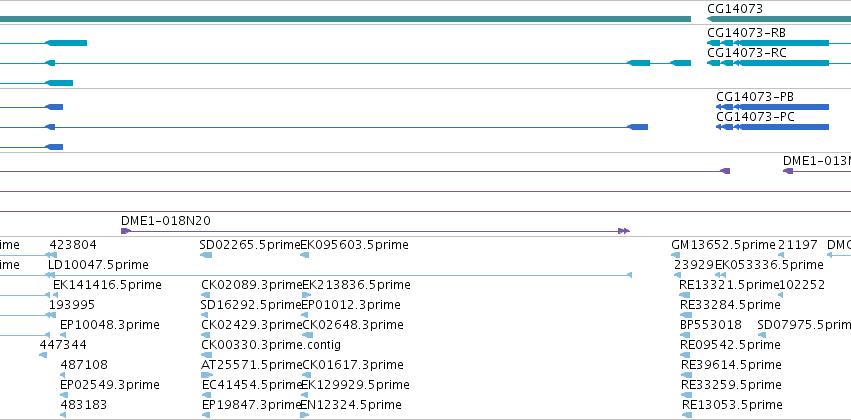Click EST 483183 label
The image size is (851, 420).
tap(84, 405)
